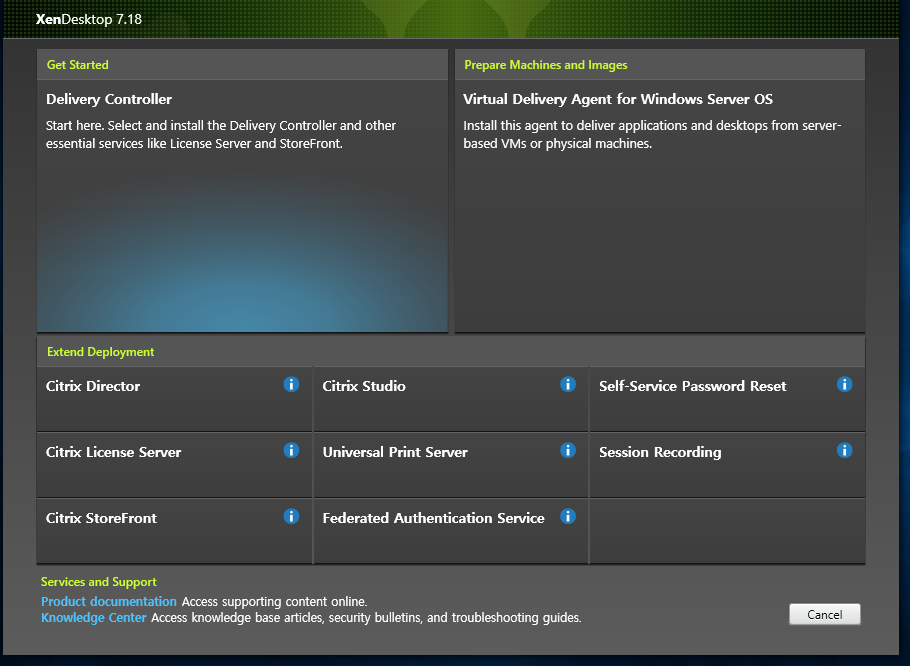Pick the Universal Print Server tile
The image size is (910, 666).
click(x=451, y=465)
